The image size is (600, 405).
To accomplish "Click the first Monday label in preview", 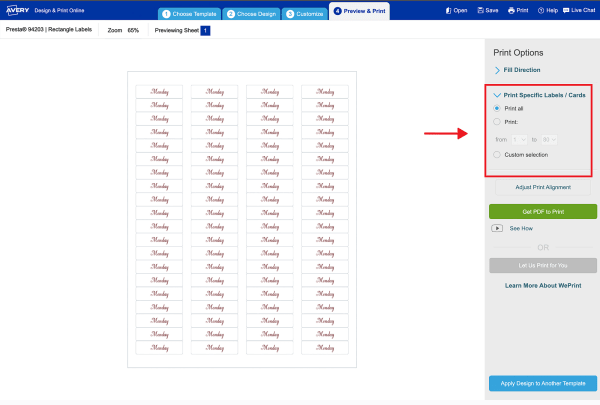I will pyautogui.click(x=159, y=92).
